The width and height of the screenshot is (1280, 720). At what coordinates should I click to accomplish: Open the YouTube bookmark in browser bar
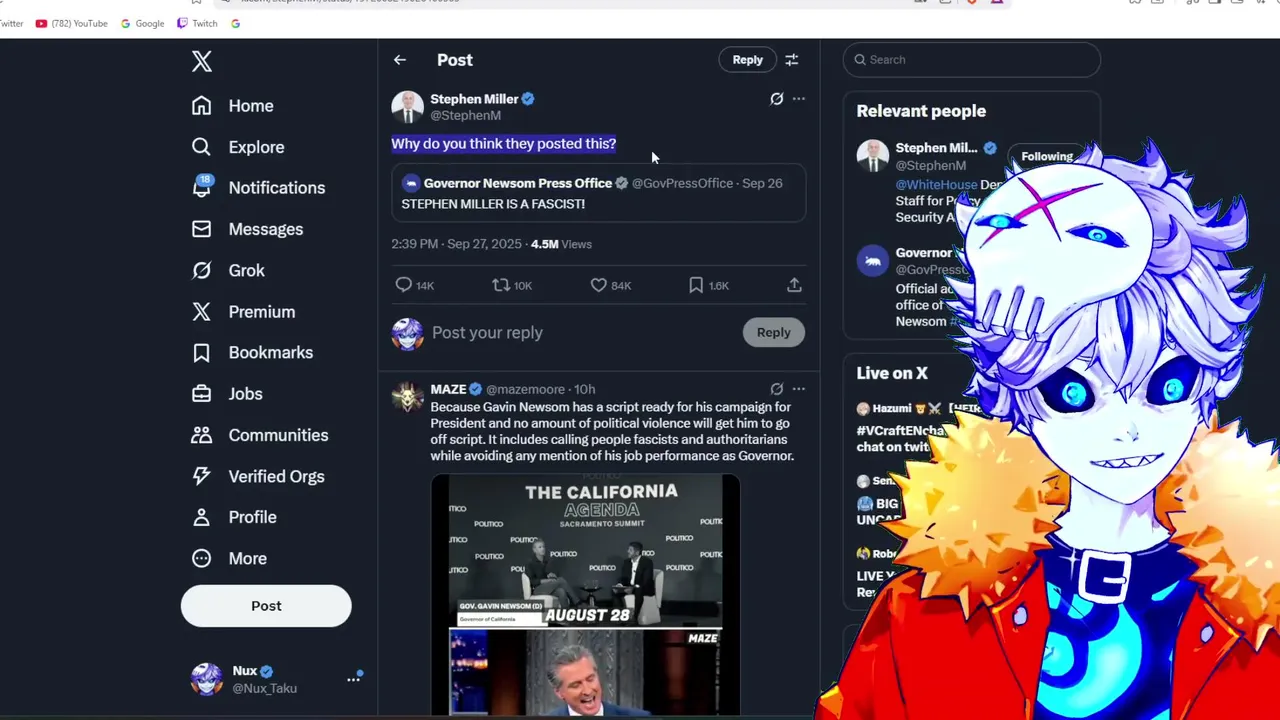tap(72, 23)
